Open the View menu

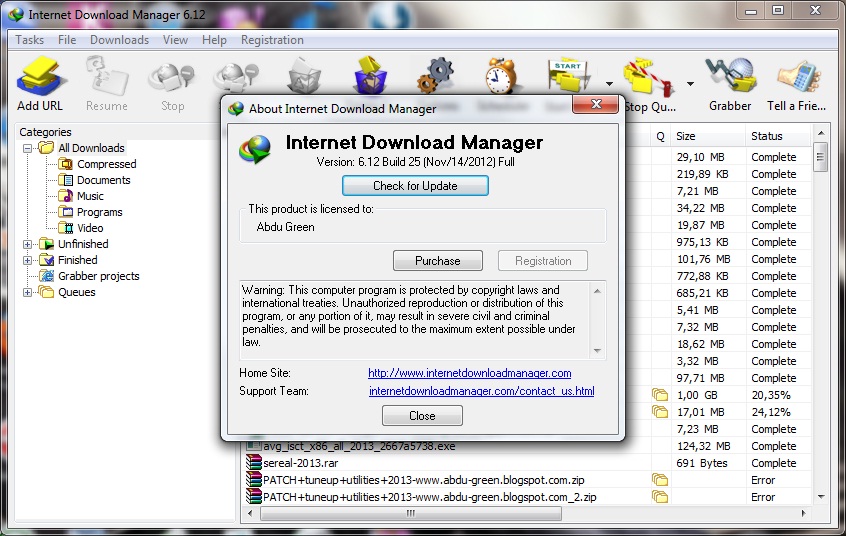tap(175, 40)
